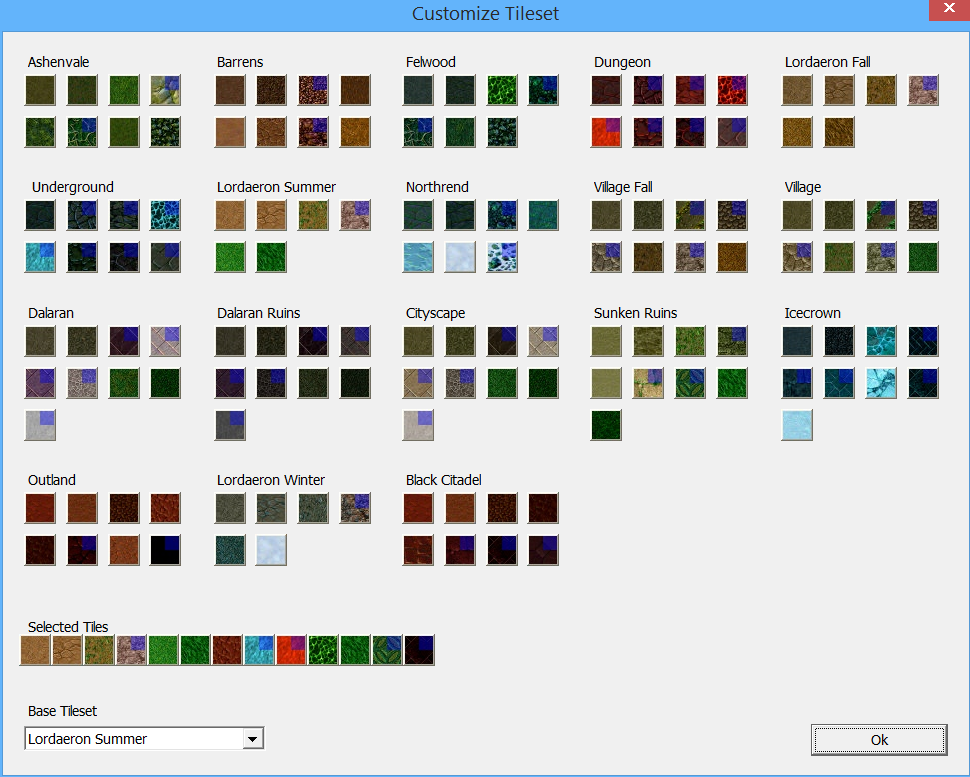This screenshot has width=970, height=777.
Task: Choose the snow tile in Lordaeron Winter
Action: 272,550
